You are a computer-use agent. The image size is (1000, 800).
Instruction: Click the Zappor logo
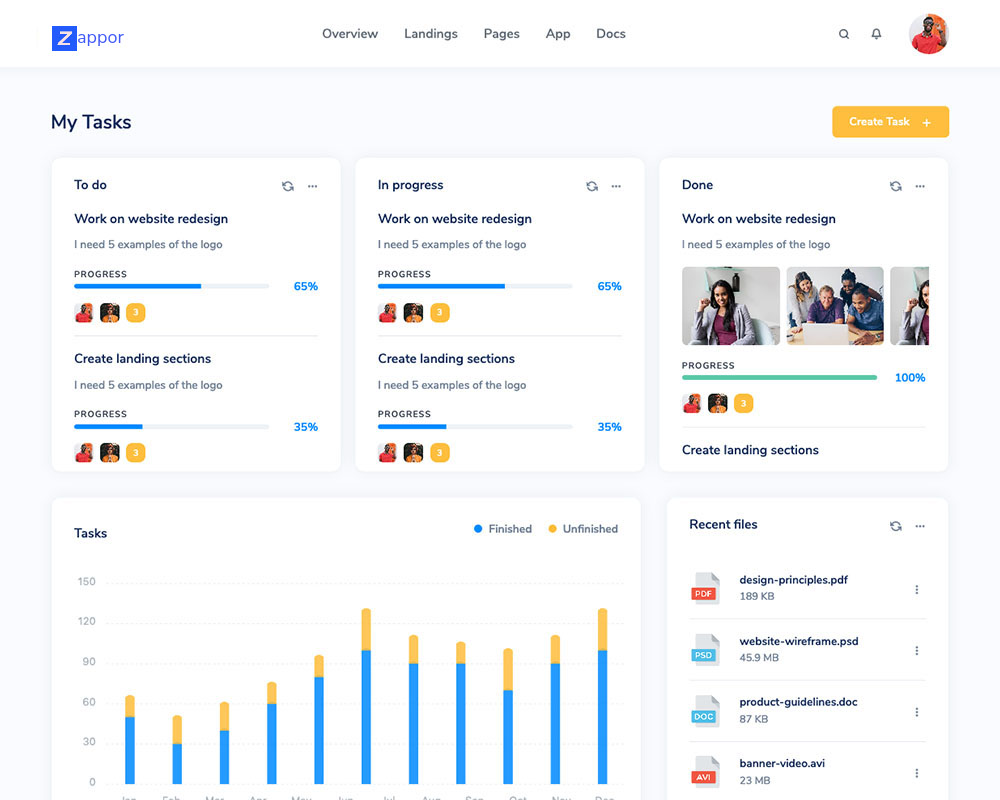[x=88, y=38]
